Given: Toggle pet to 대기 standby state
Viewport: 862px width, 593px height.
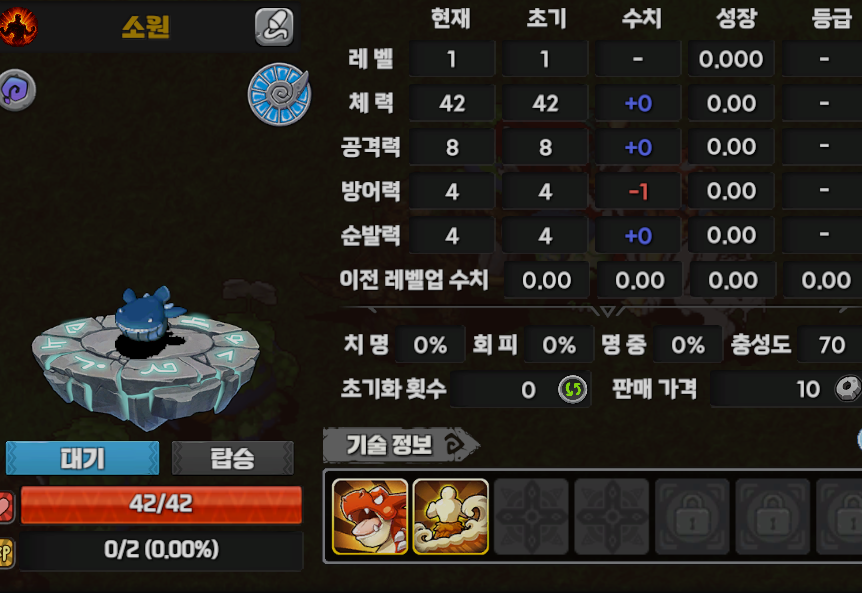Looking at the screenshot, I should [x=82, y=458].
